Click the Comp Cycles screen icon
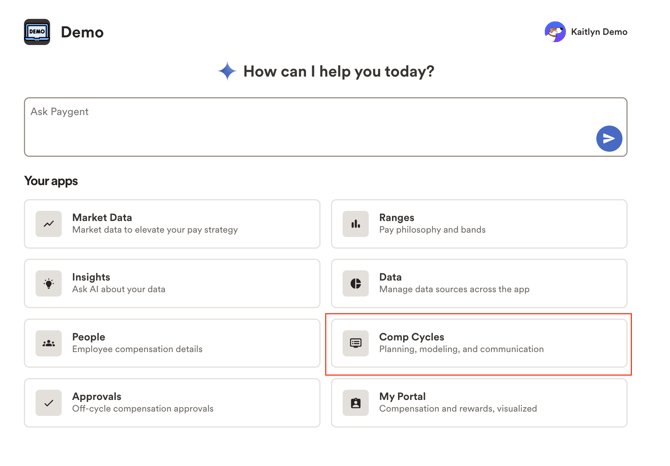 [x=356, y=343]
